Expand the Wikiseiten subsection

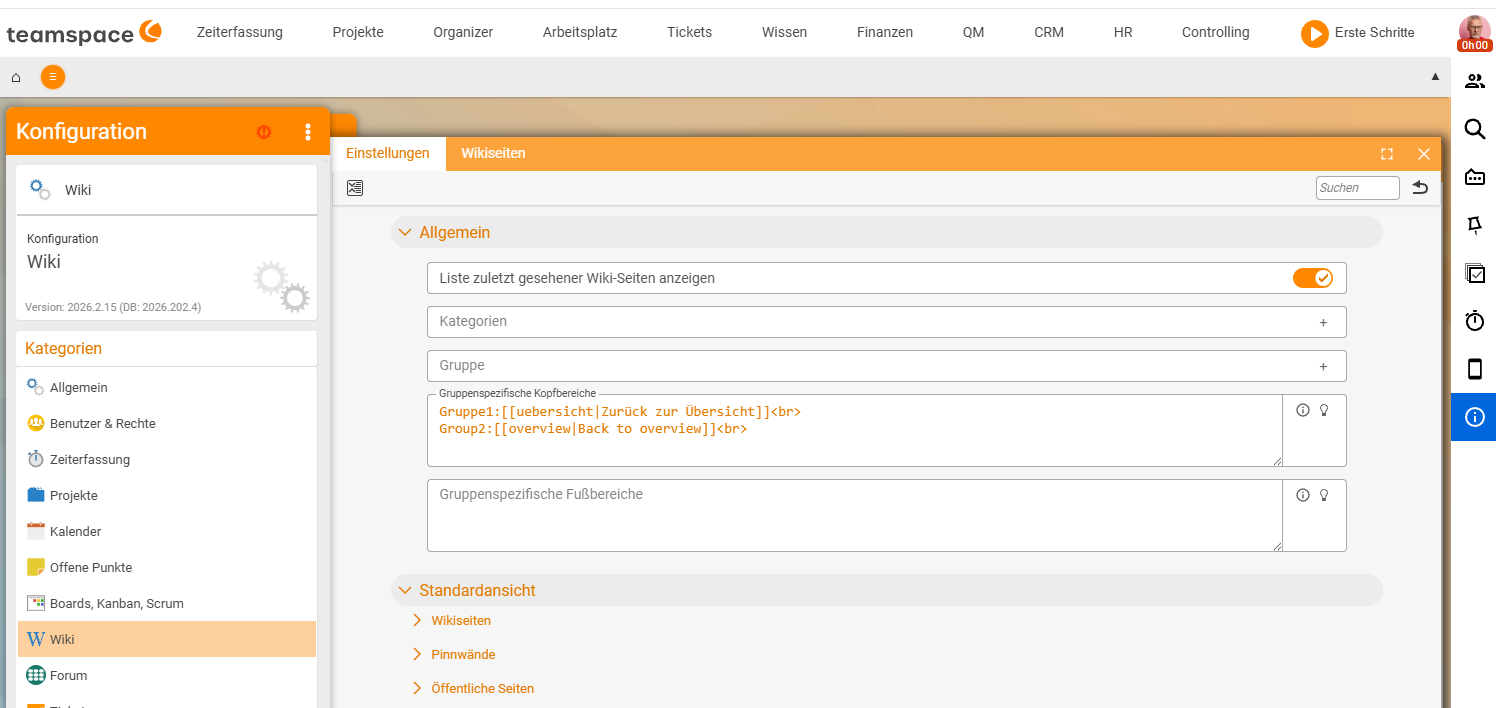pos(418,621)
